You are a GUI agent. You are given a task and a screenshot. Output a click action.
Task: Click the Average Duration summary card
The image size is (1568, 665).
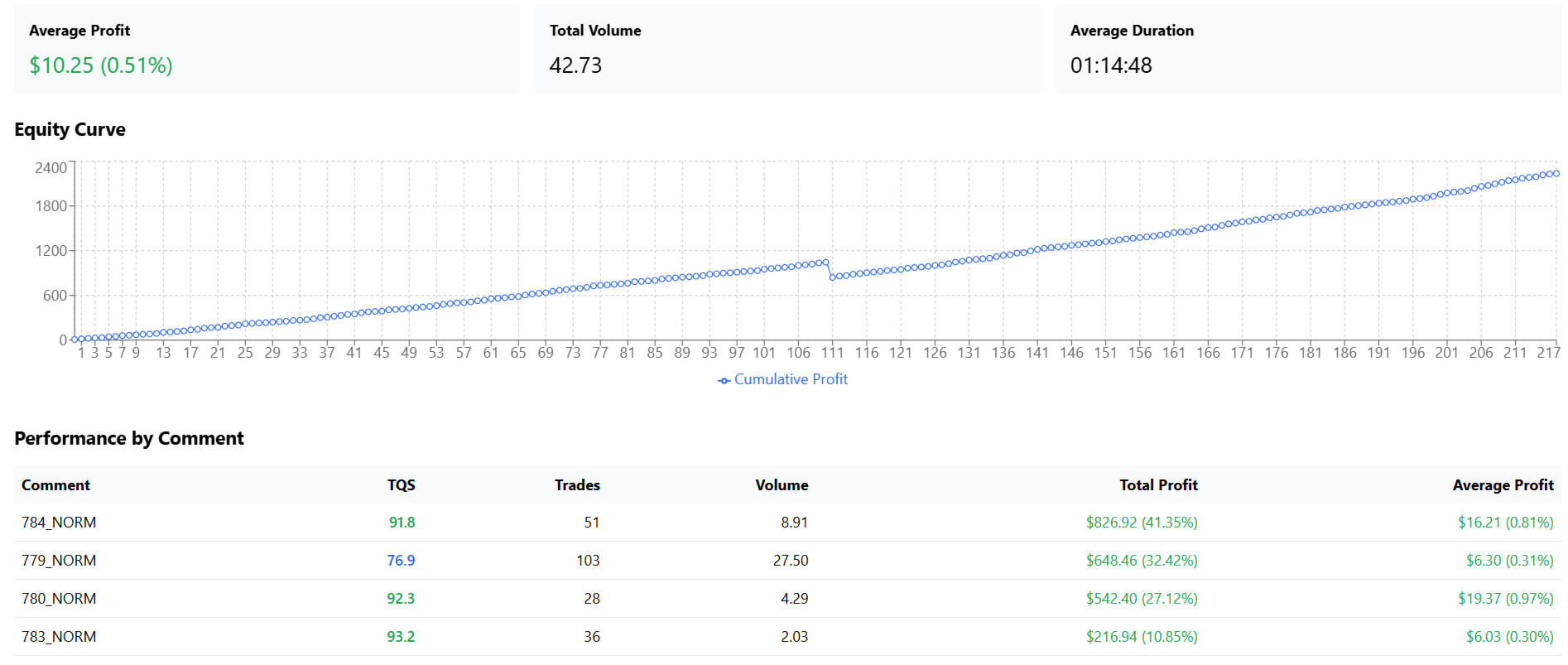(x=1307, y=49)
